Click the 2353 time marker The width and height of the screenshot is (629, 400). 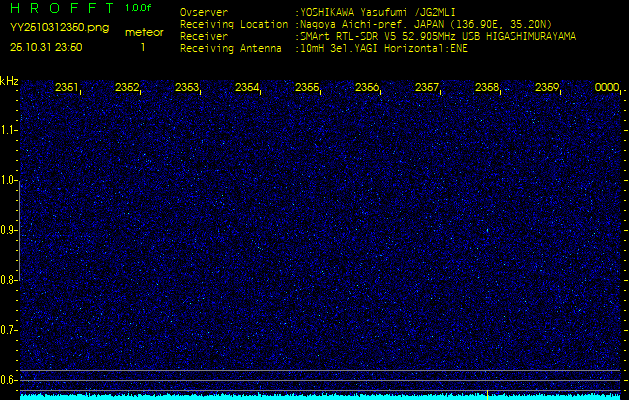tap(187, 88)
